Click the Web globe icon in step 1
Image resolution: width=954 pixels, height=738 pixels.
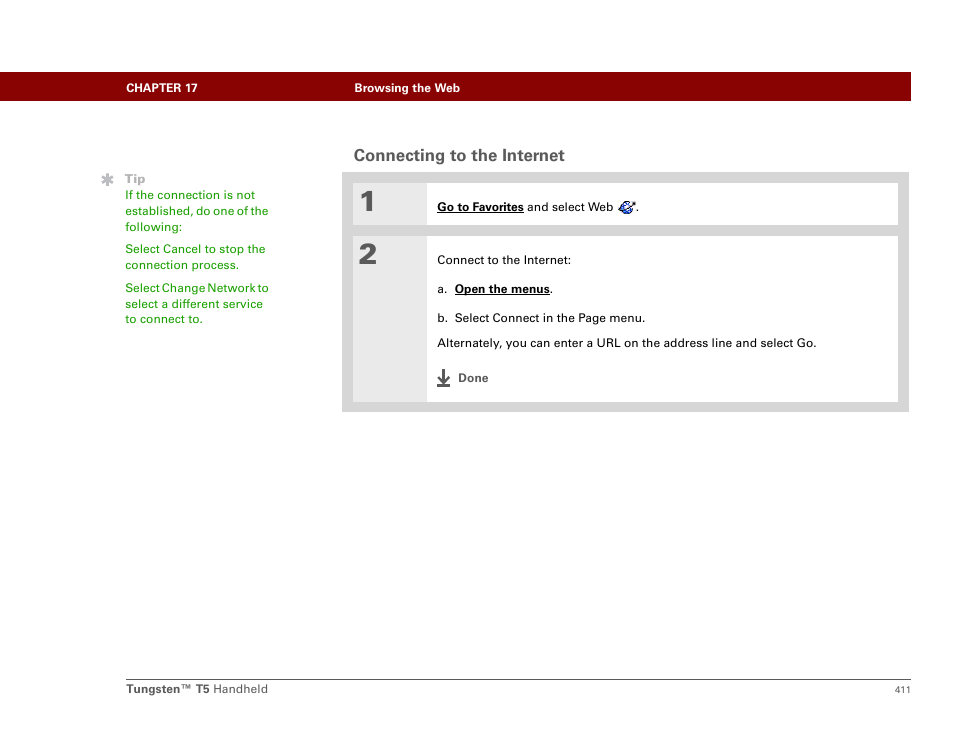click(x=626, y=207)
